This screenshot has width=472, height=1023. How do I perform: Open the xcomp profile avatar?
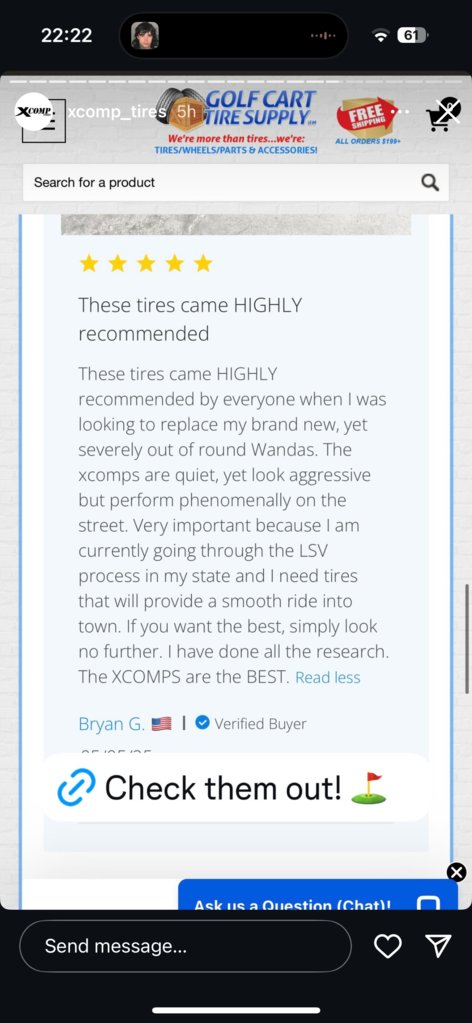[33, 111]
